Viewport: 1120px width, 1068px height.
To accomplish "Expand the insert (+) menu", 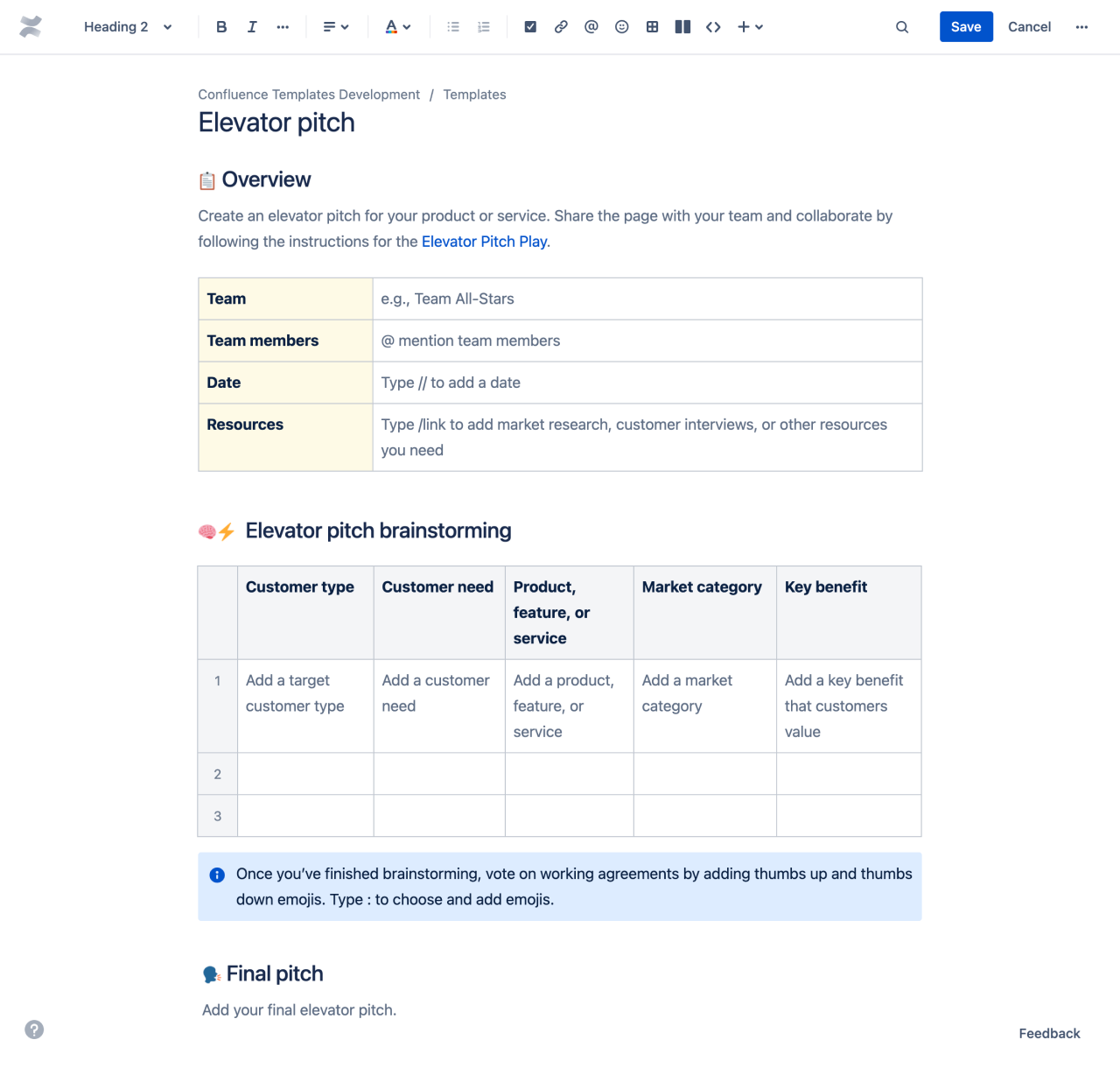I will pyautogui.click(x=750, y=26).
